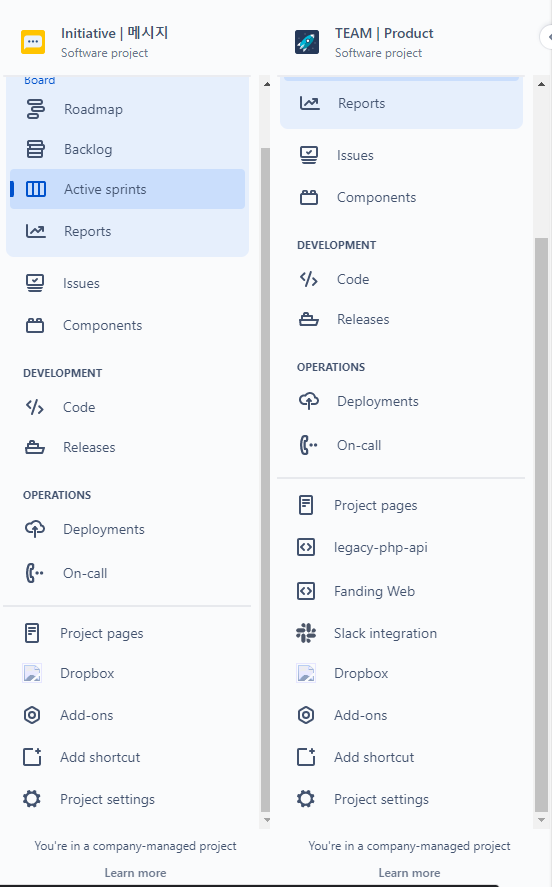
Task: Click the DEVELOPMENT heading in Initiative sidebar
Action: 62,373
